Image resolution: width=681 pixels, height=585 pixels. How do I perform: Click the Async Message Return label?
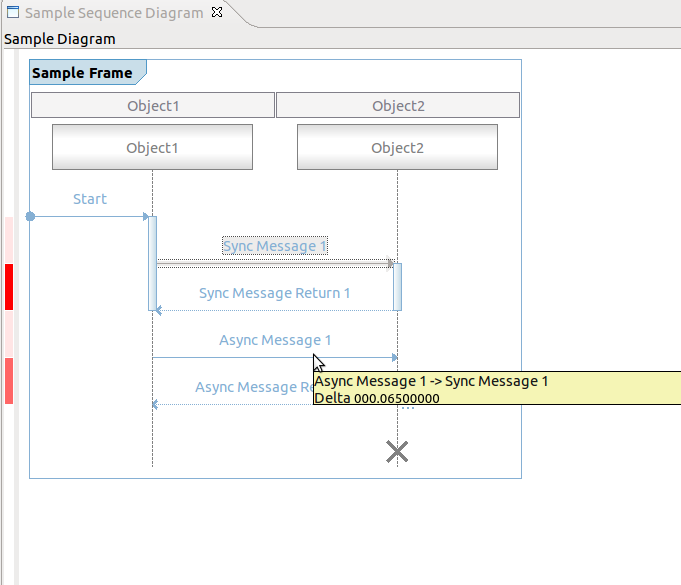click(x=252, y=387)
